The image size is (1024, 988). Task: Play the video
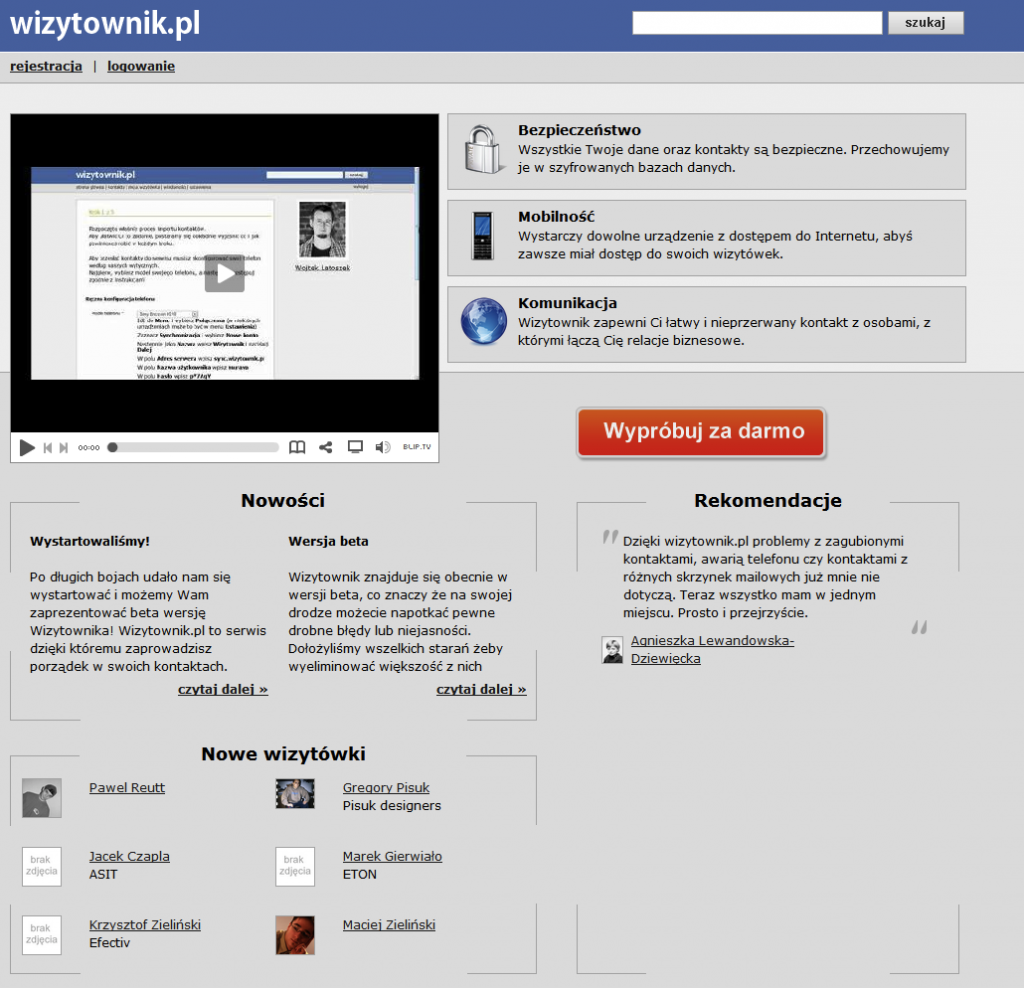[27, 447]
